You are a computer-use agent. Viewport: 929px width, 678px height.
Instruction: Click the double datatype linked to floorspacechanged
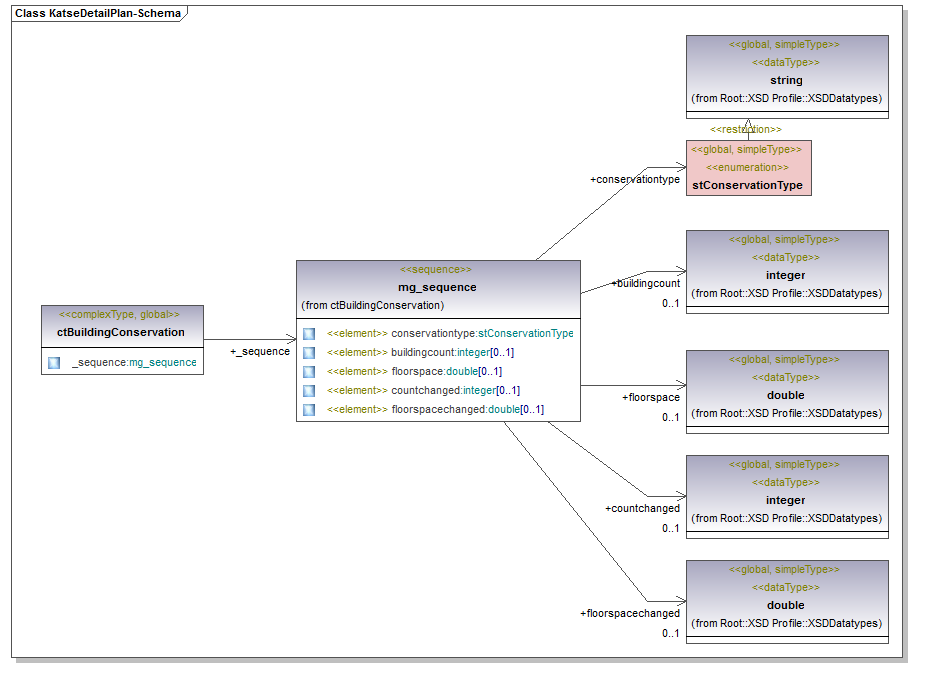tap(786, 604)
